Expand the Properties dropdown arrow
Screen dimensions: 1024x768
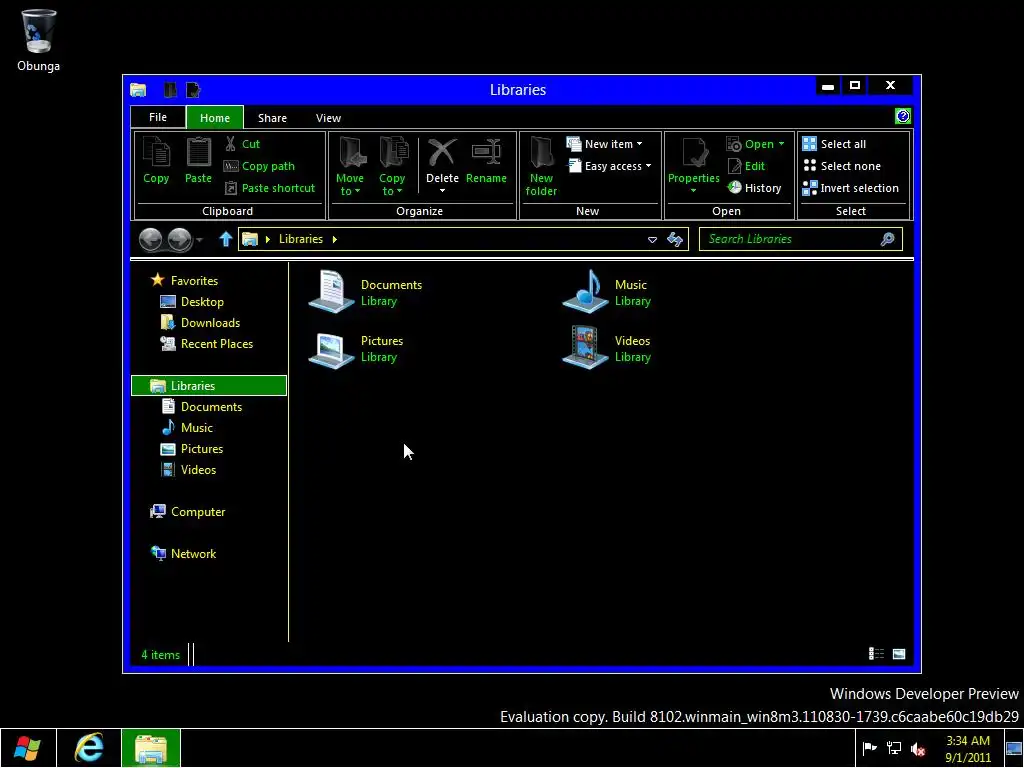point(694,191)
